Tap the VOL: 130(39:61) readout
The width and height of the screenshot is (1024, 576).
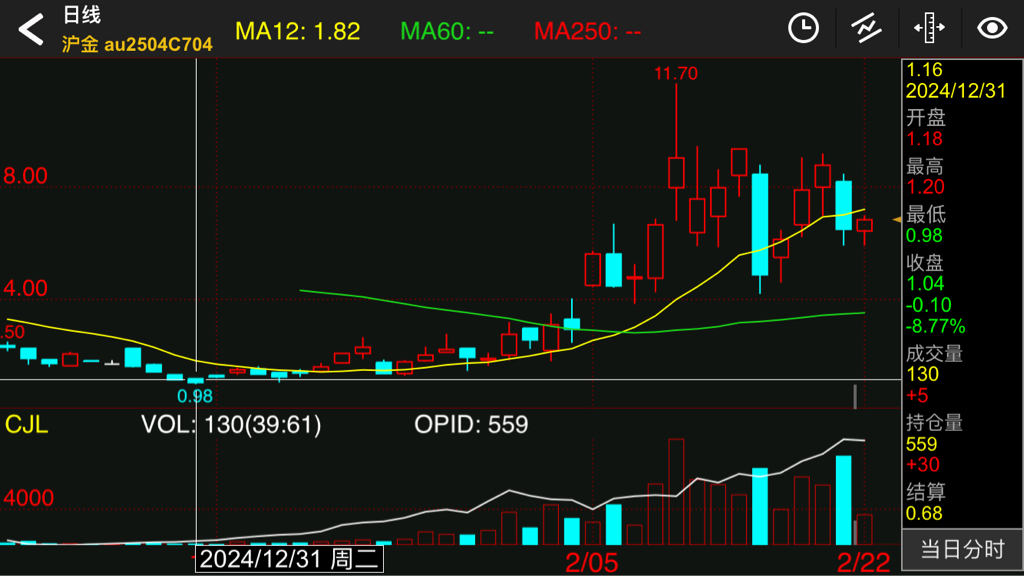[x=231, y=425]
